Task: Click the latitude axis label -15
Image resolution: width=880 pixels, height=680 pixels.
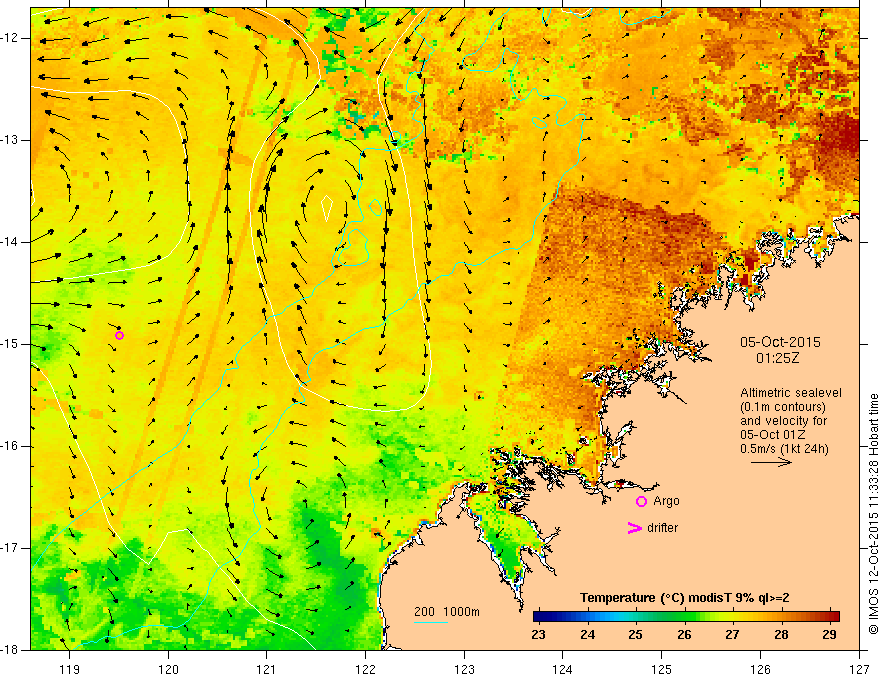Action: click(10, 344)
